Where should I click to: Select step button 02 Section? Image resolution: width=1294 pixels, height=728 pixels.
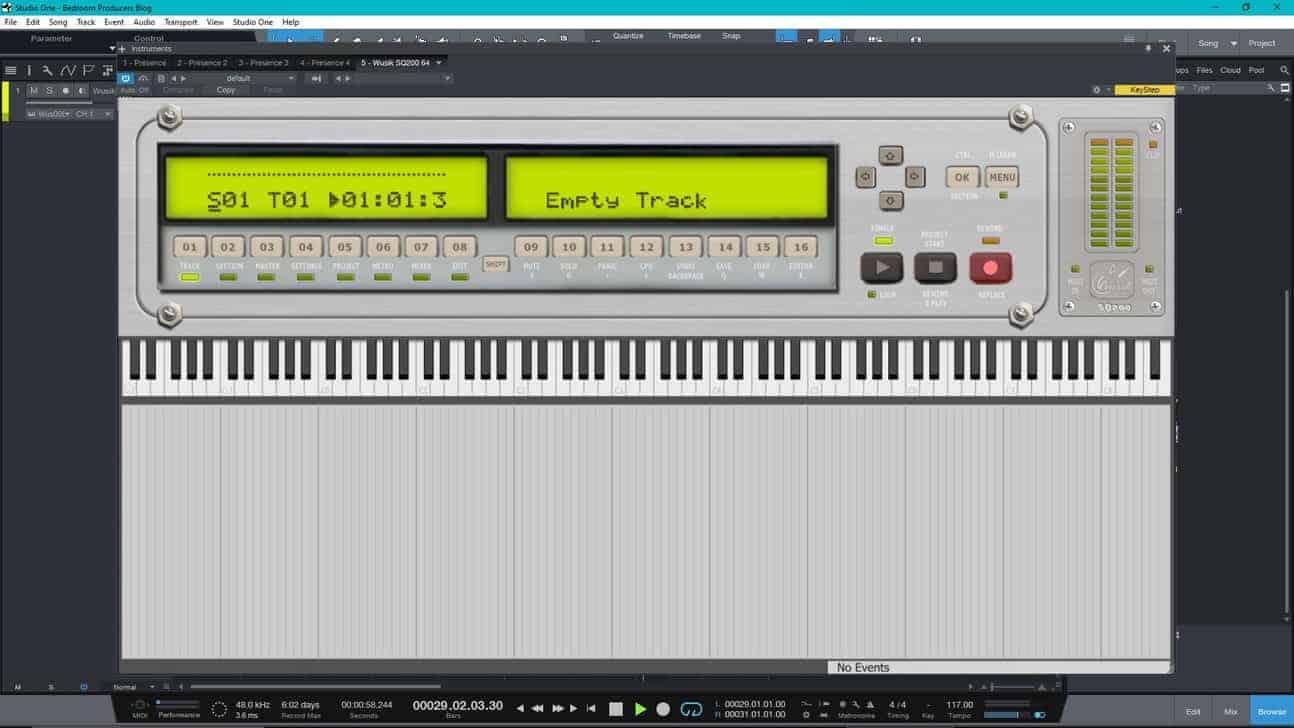click(228, 247)
